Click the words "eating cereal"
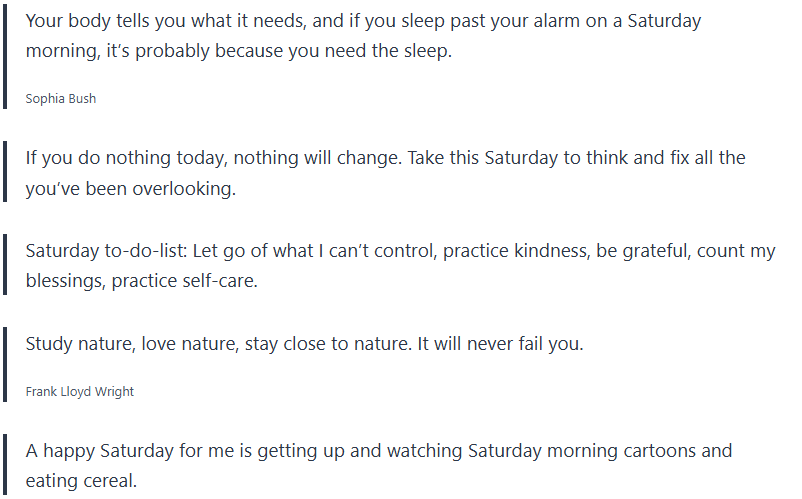 coord(81,481)
